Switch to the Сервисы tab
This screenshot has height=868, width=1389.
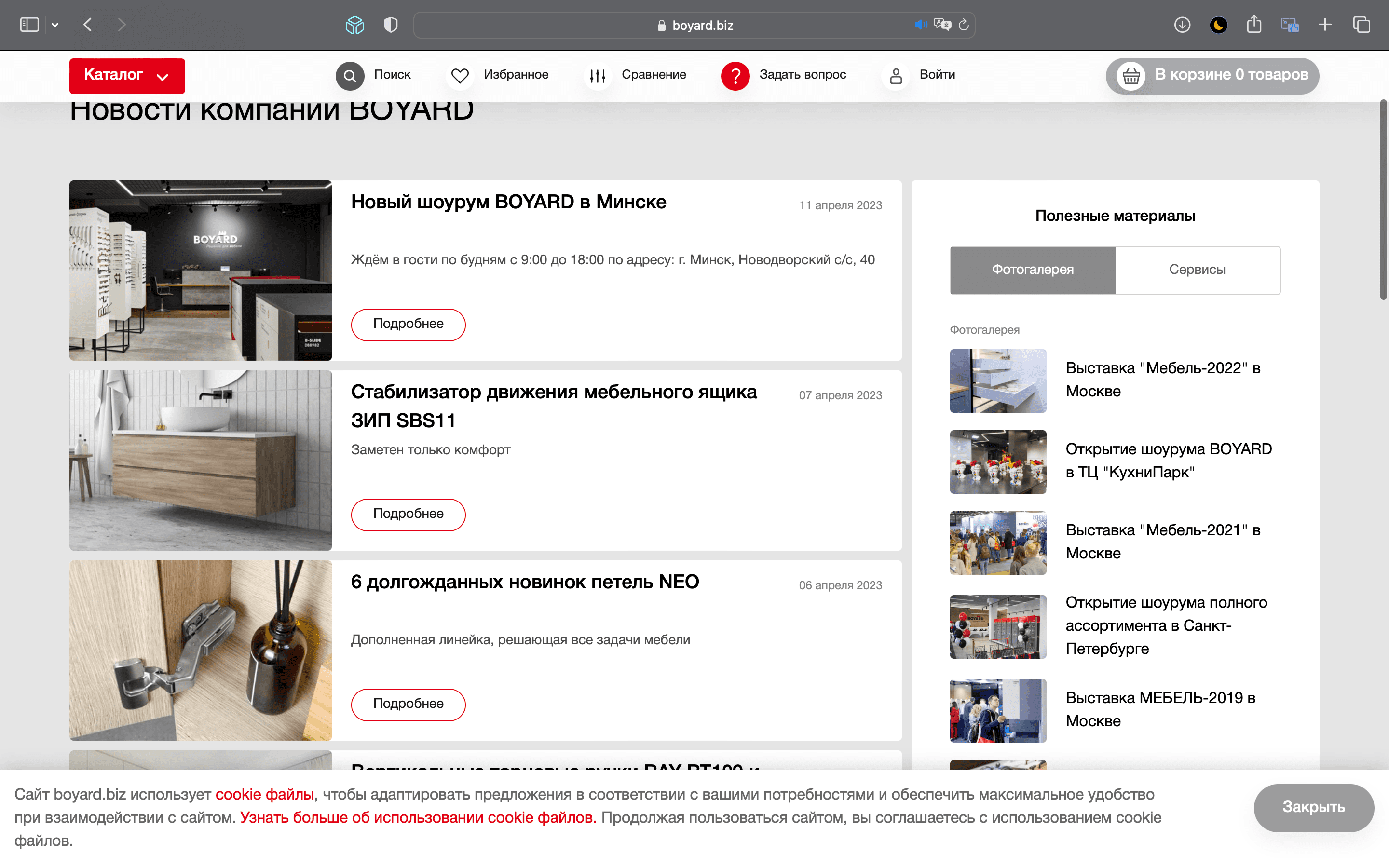(x=1198, y=270)
